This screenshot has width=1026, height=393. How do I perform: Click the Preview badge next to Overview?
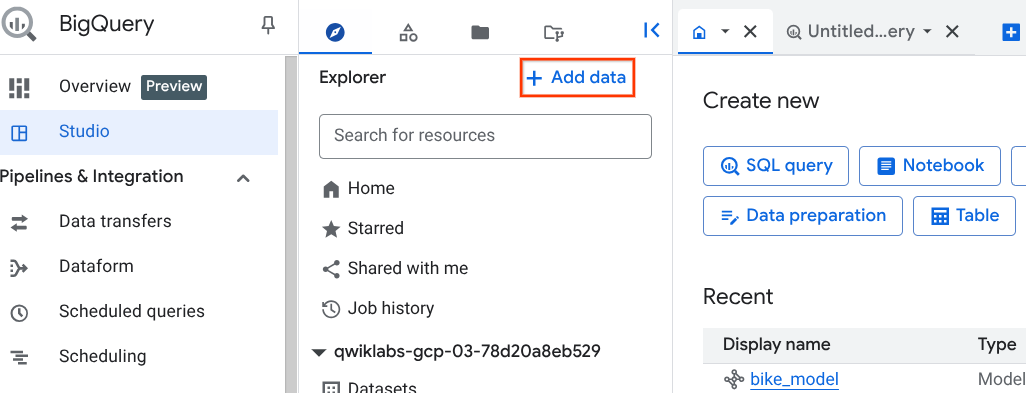174,87
